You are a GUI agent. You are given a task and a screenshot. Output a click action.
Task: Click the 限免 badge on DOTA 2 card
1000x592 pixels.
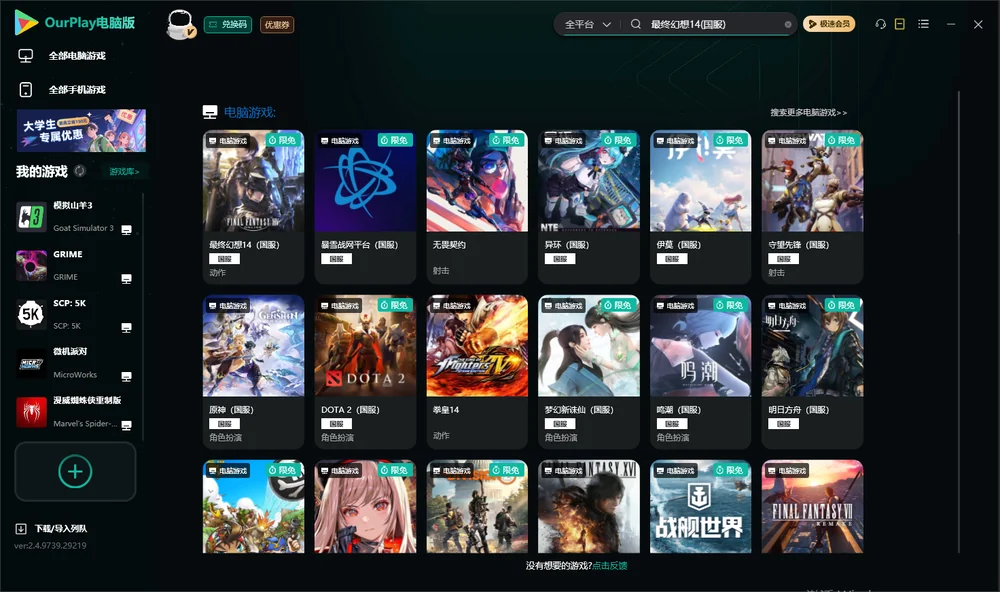tap(395, 306)
